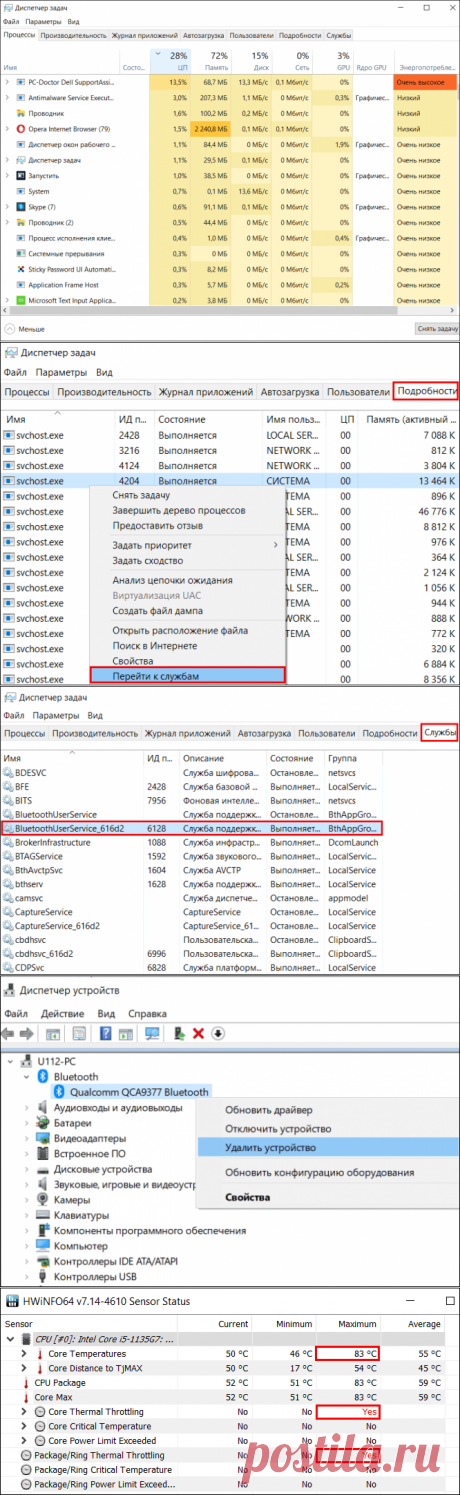This screenshot has height=1495, width=460.
Task: Click the Microsoft Text Input Application icon
Action: click(x=21, y=300)
